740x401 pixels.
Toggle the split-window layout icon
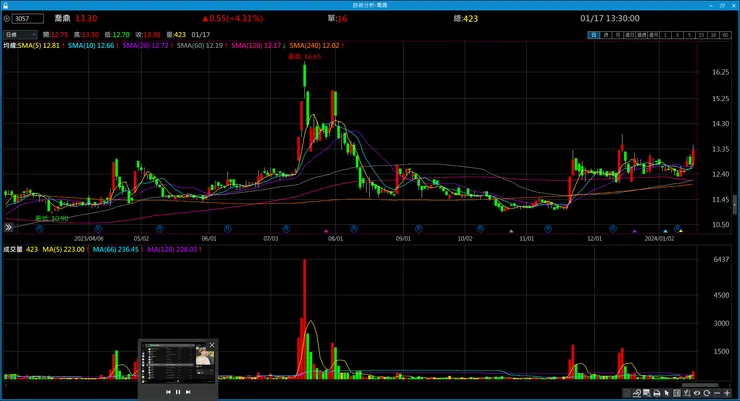(677, 393)
